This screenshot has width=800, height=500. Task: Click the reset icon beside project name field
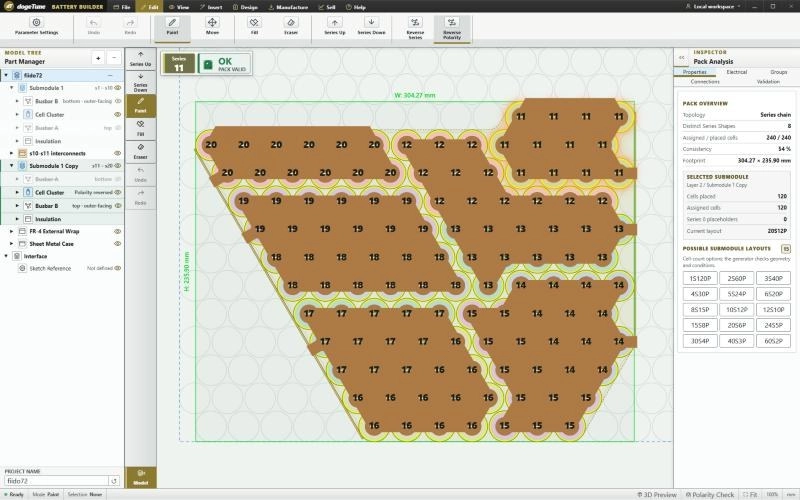114,481
